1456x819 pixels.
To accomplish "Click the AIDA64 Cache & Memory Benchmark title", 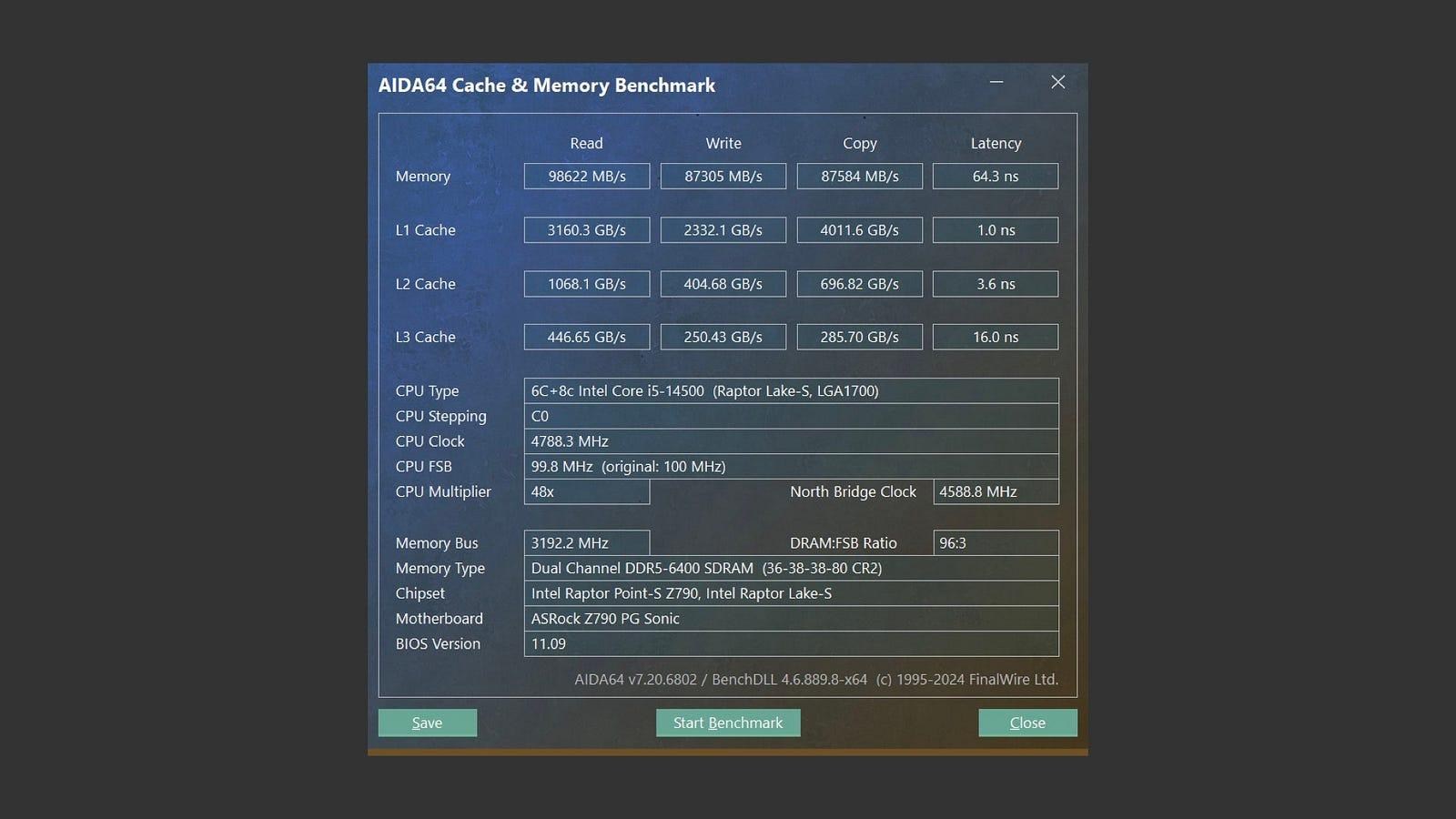I will 547,85.
